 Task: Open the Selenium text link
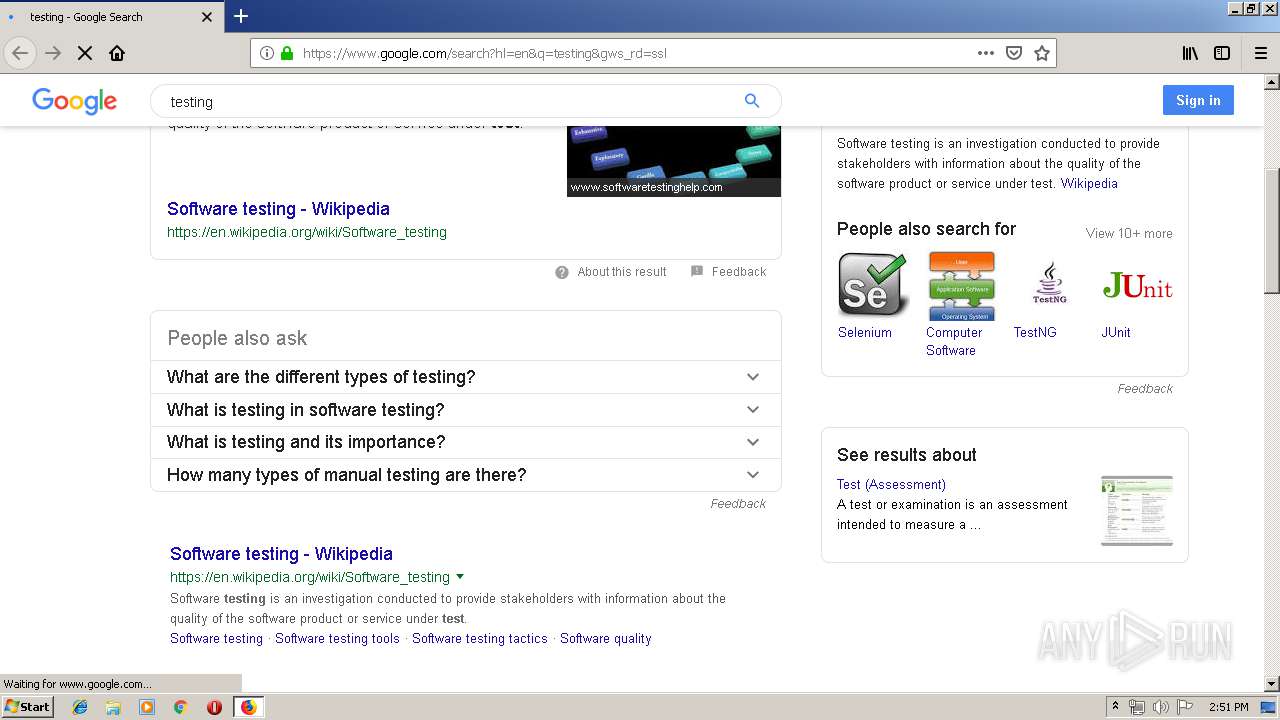pos(865,333)
